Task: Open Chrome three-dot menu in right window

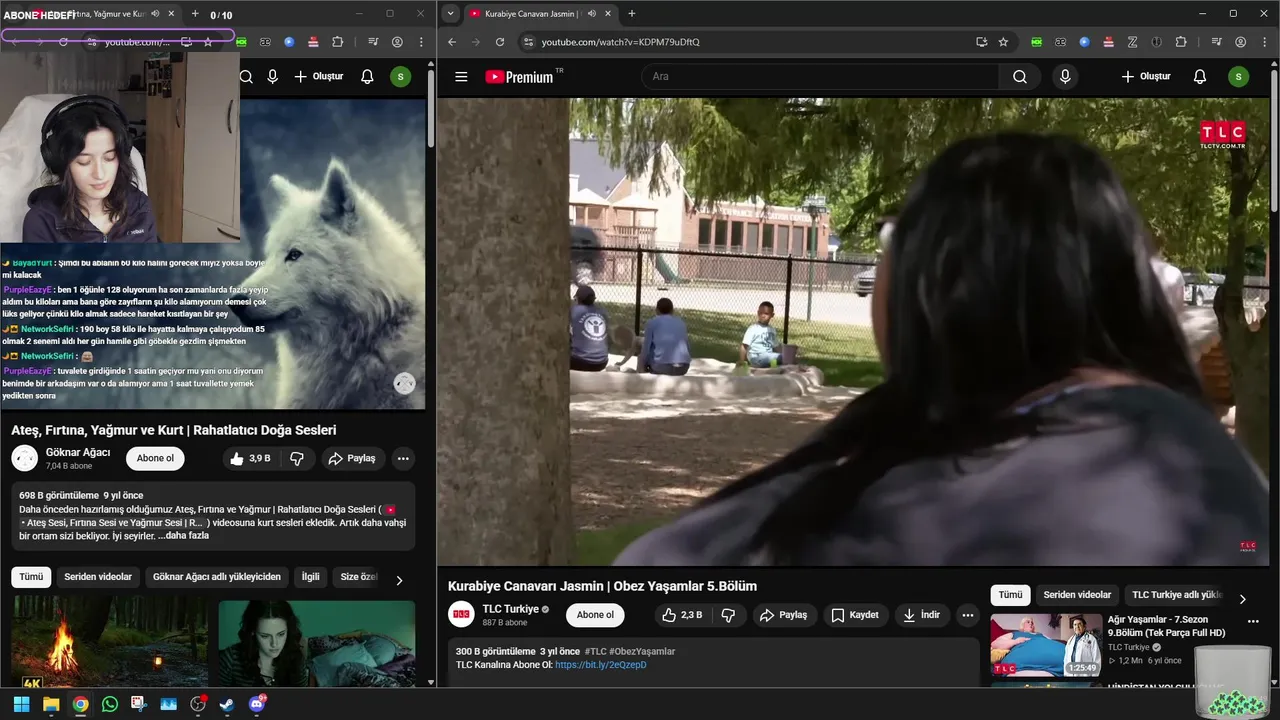Action: coord(1264,42)
